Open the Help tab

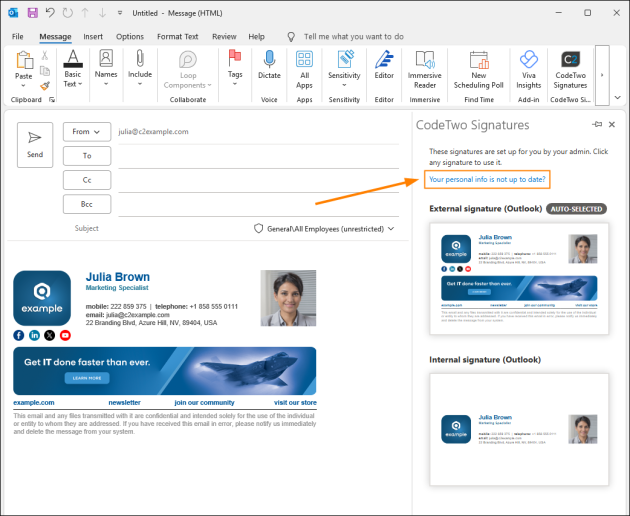point(256,37)
